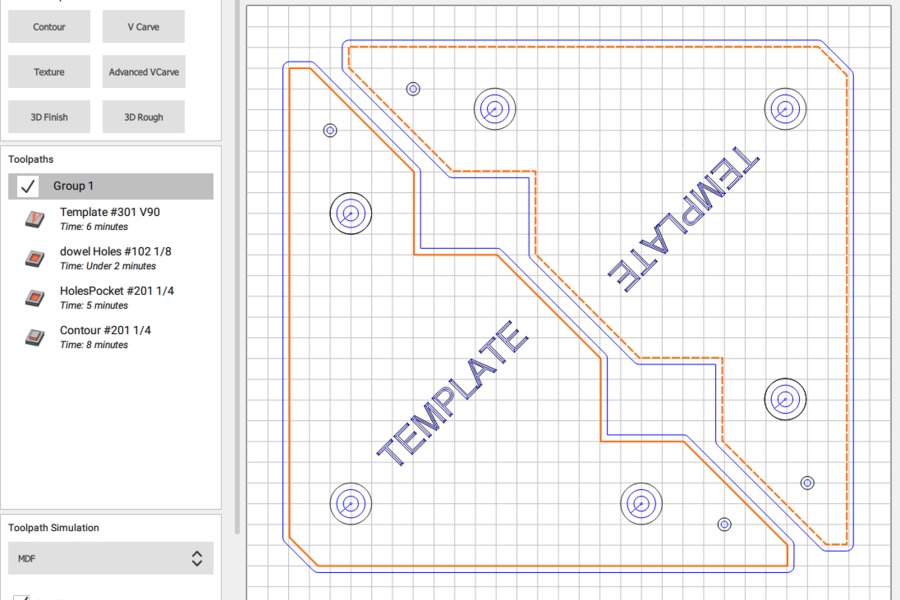Click the 'Time: 5 minutes' text
Viewport: 900px width, 600px height.
[94, 305]
